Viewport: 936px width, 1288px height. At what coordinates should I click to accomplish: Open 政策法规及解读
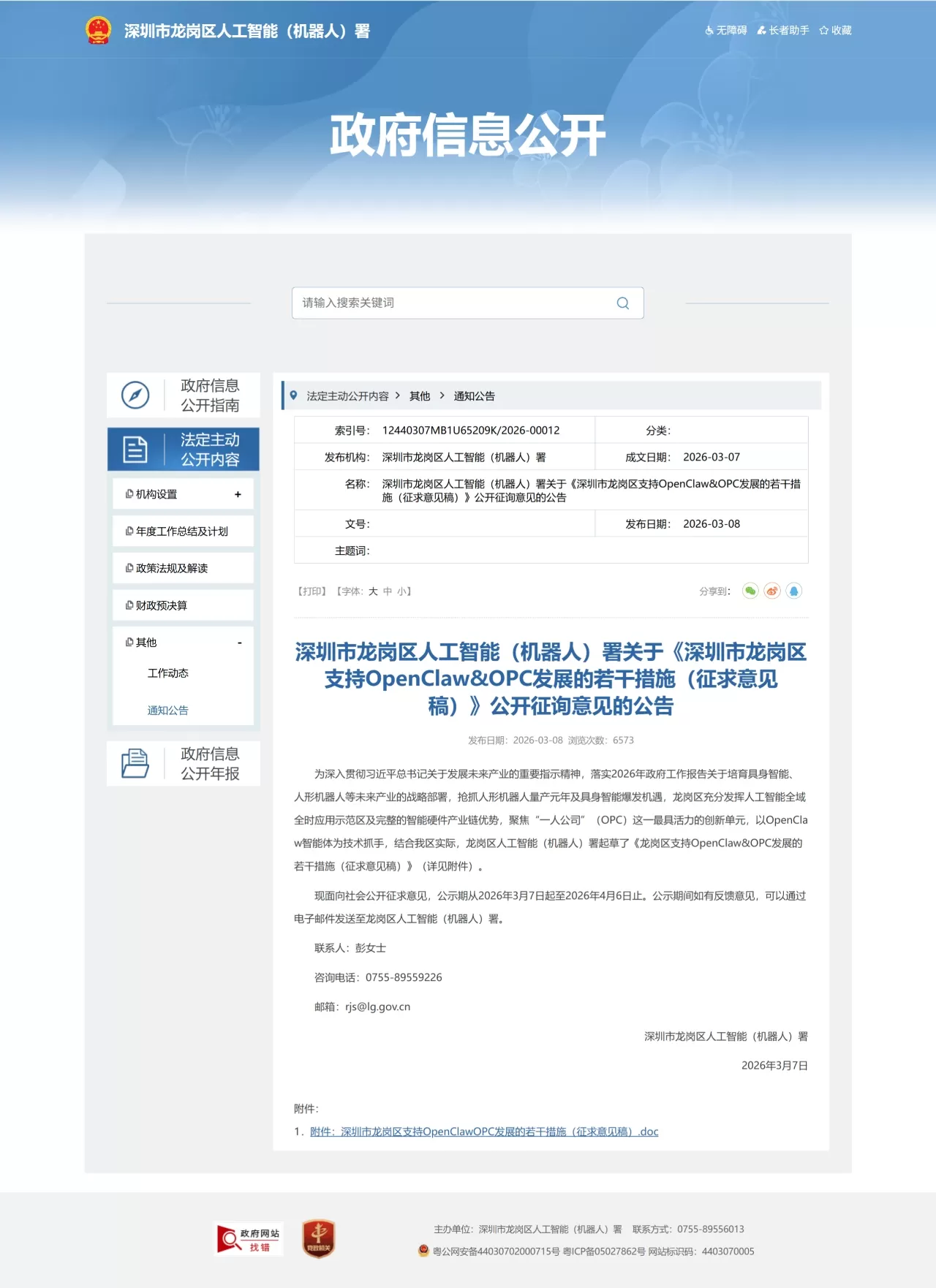(172, 569)
